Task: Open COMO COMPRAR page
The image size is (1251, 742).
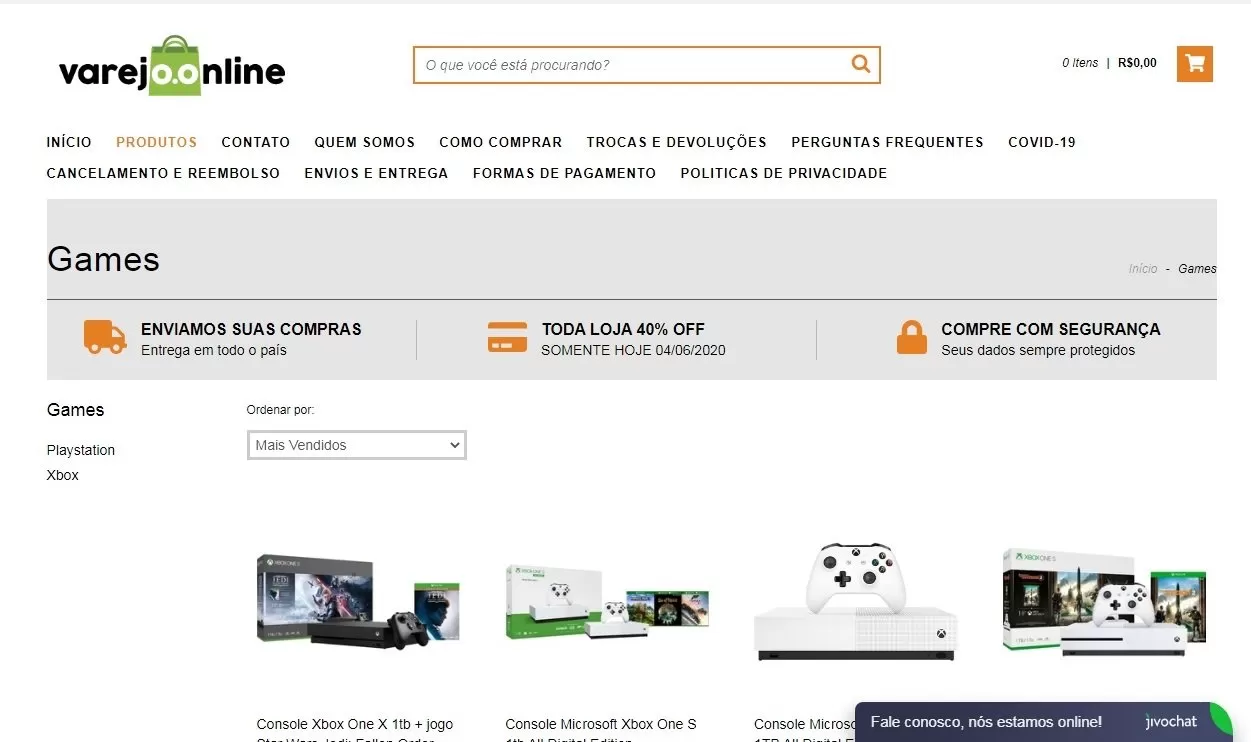Action: point(501,142)
